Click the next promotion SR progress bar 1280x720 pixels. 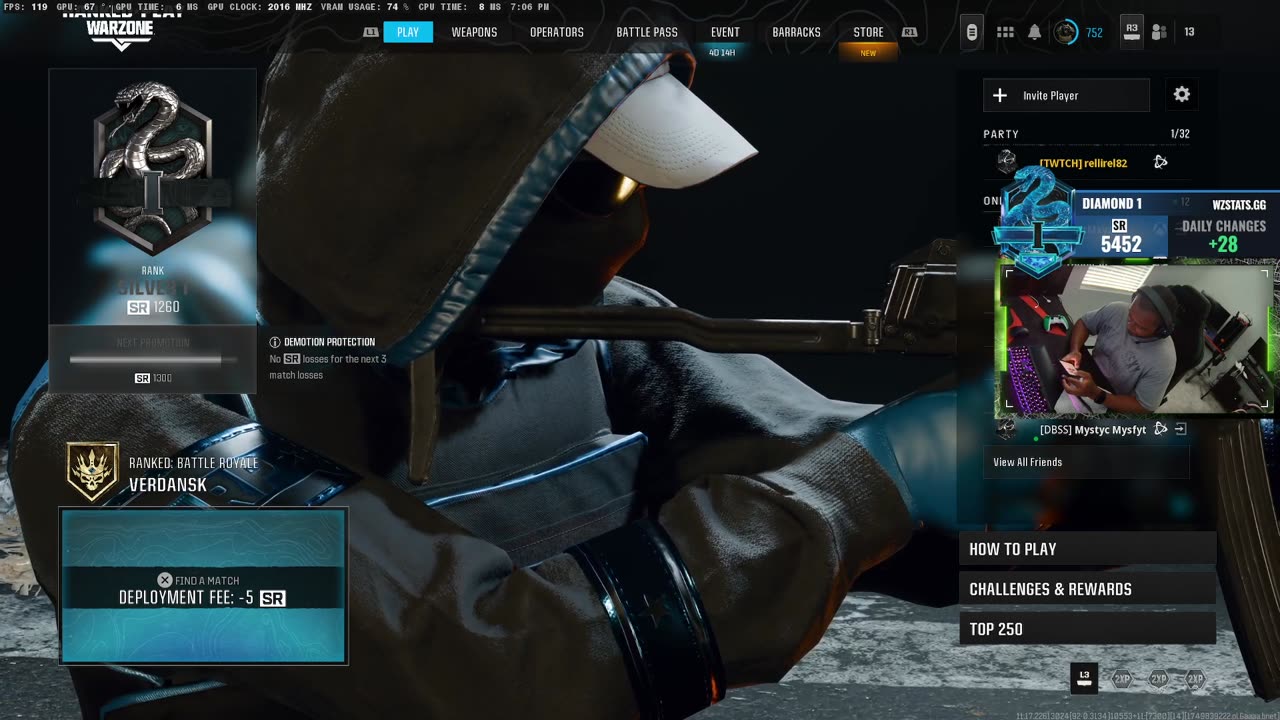(x=152, y=359)
